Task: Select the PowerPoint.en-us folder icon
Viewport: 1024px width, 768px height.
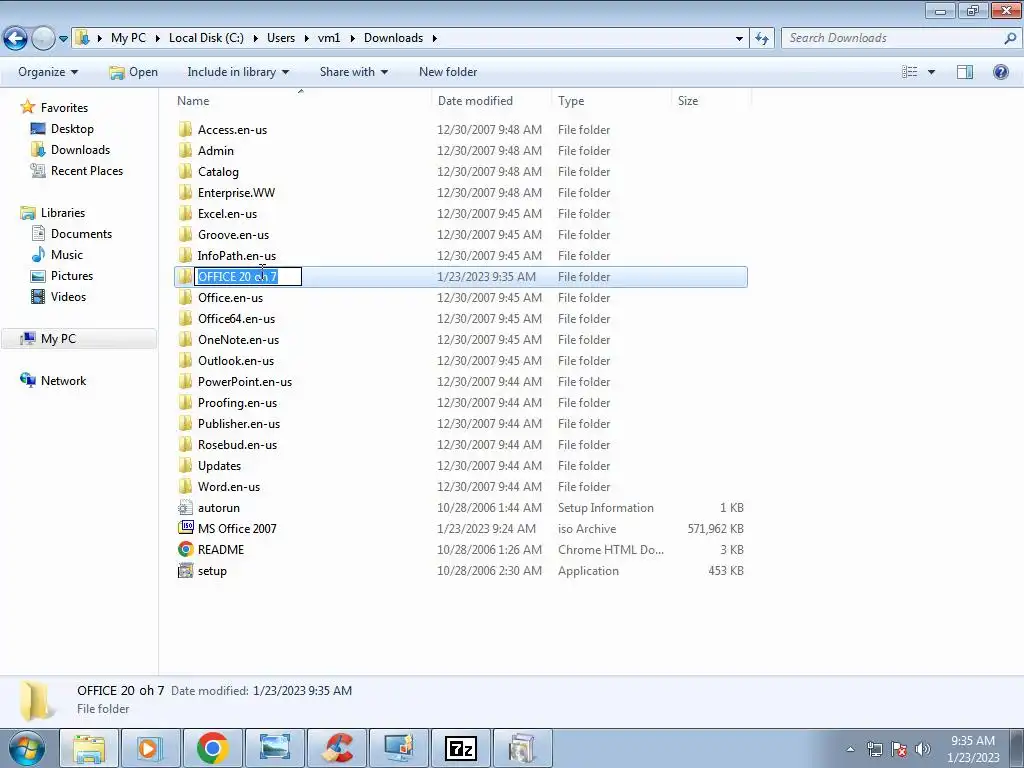Action: pyautogui.click(x=185, y=381)
